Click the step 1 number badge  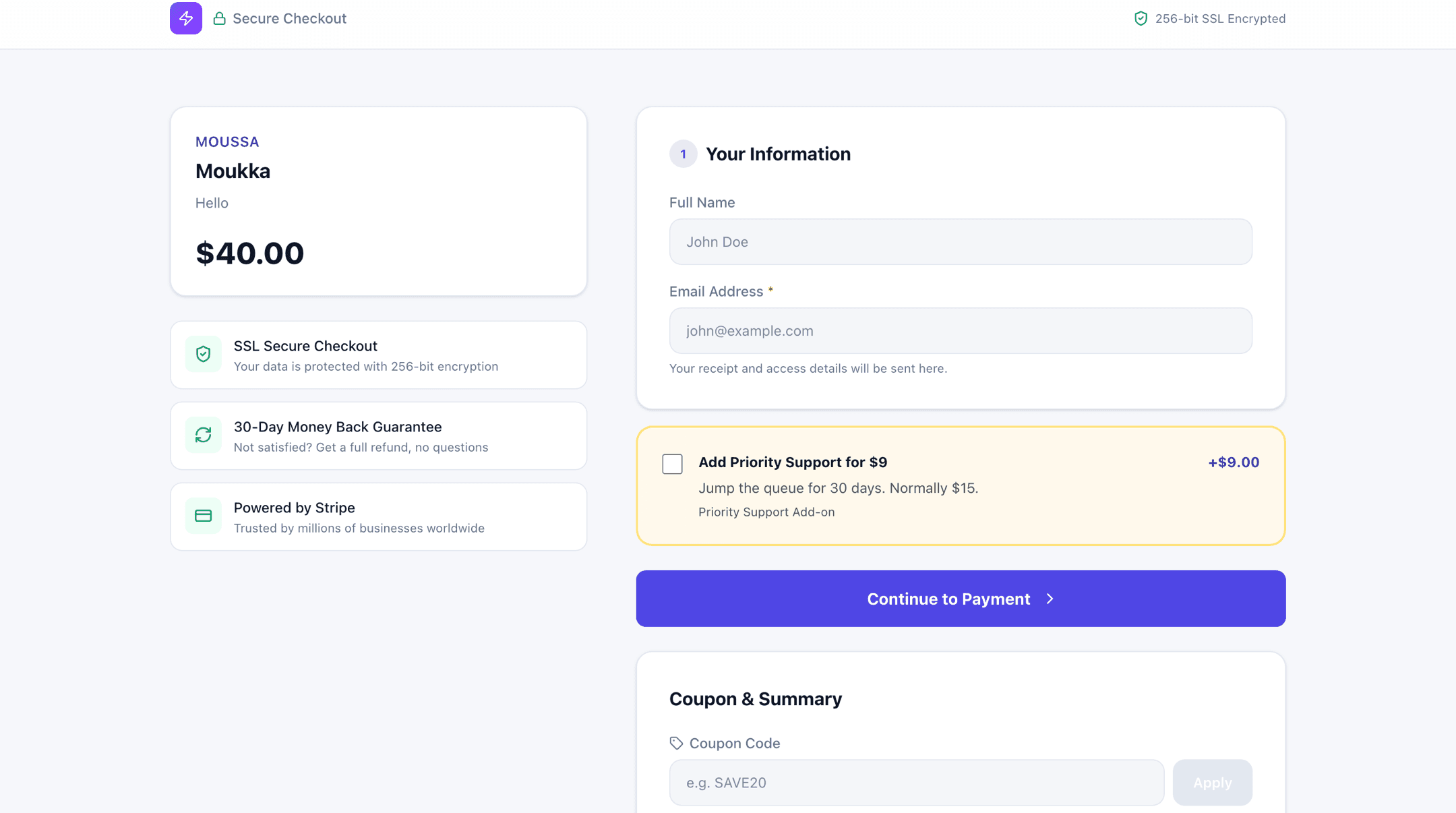coord(683,154)
